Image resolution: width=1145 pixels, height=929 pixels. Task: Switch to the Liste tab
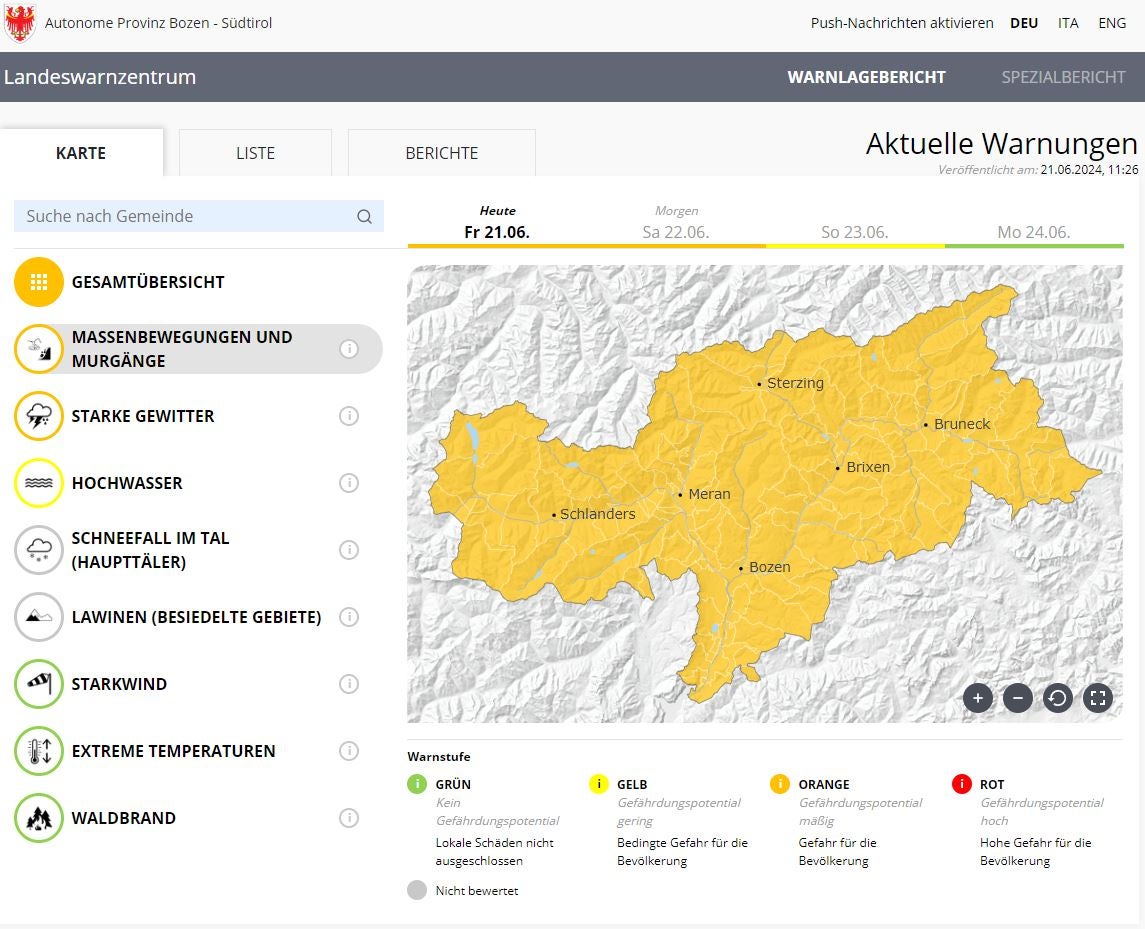(x=255, y=153)
